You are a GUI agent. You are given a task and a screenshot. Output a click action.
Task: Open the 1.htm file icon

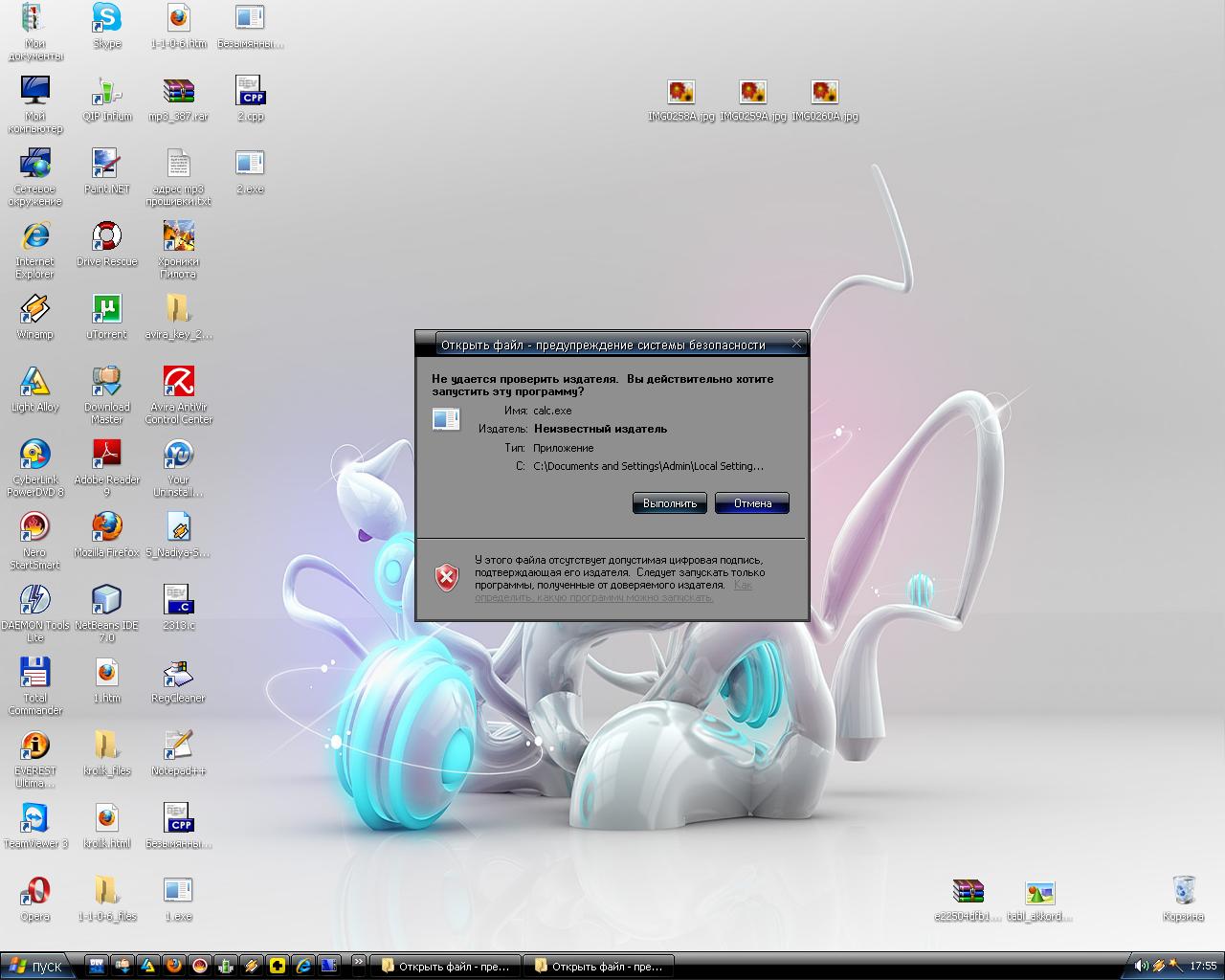tap(107, 681)
